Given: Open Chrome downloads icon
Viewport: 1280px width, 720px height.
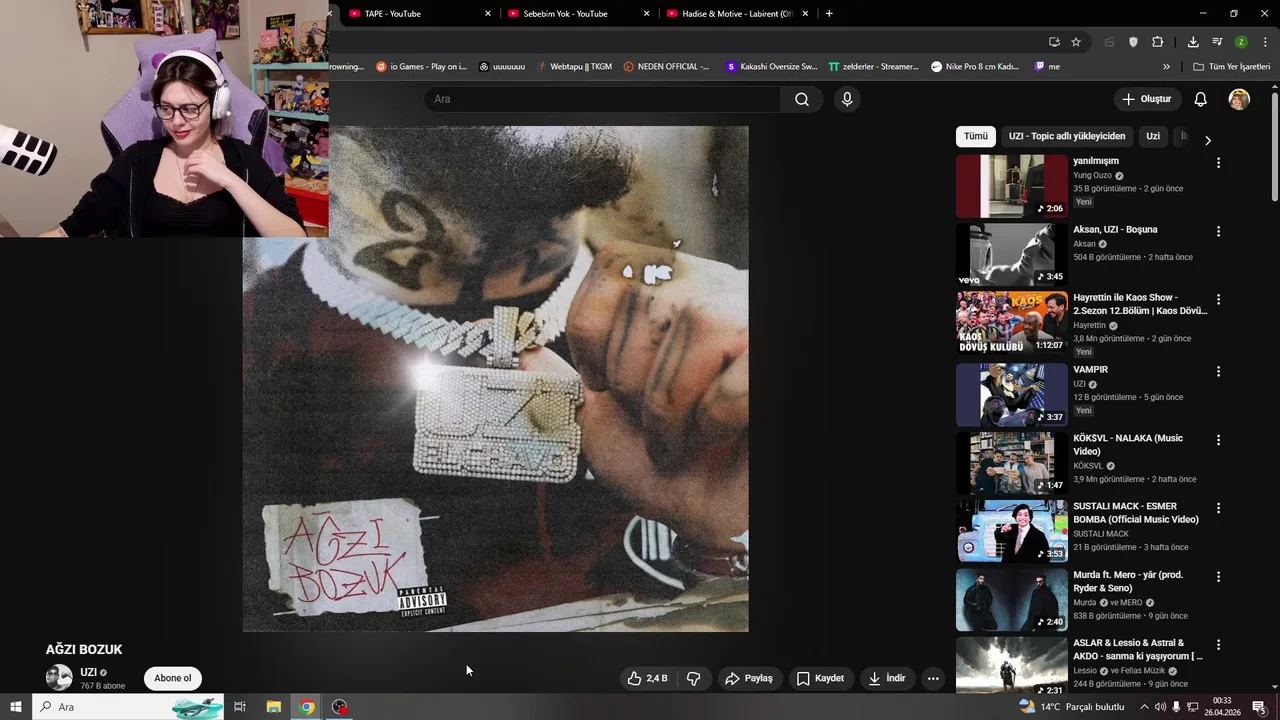Looking at the screenshot, I should tap(1193, 42).
